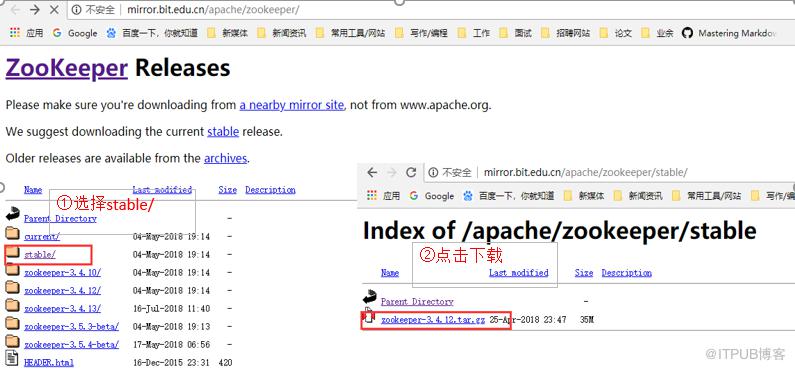The image size is (795, 369).
Task: Select the date 16-Jul-2018 11:40
Action: 171,309
